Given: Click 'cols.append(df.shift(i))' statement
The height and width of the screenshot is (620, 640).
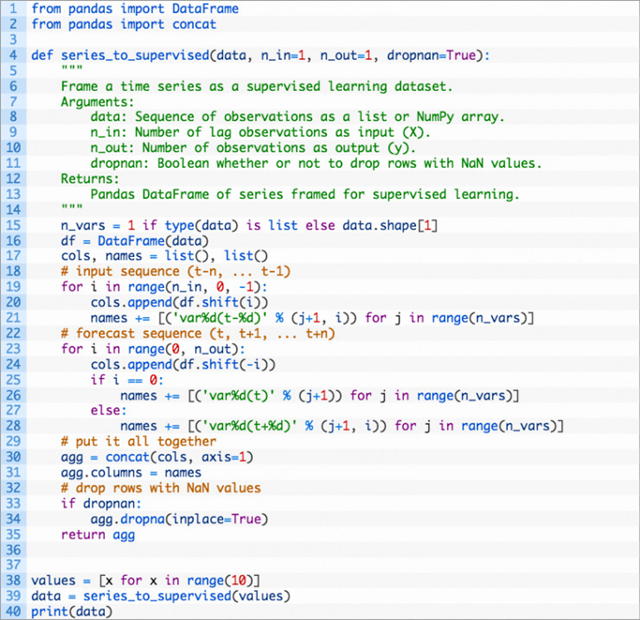Looking at the screenshot, I should 180,303.
